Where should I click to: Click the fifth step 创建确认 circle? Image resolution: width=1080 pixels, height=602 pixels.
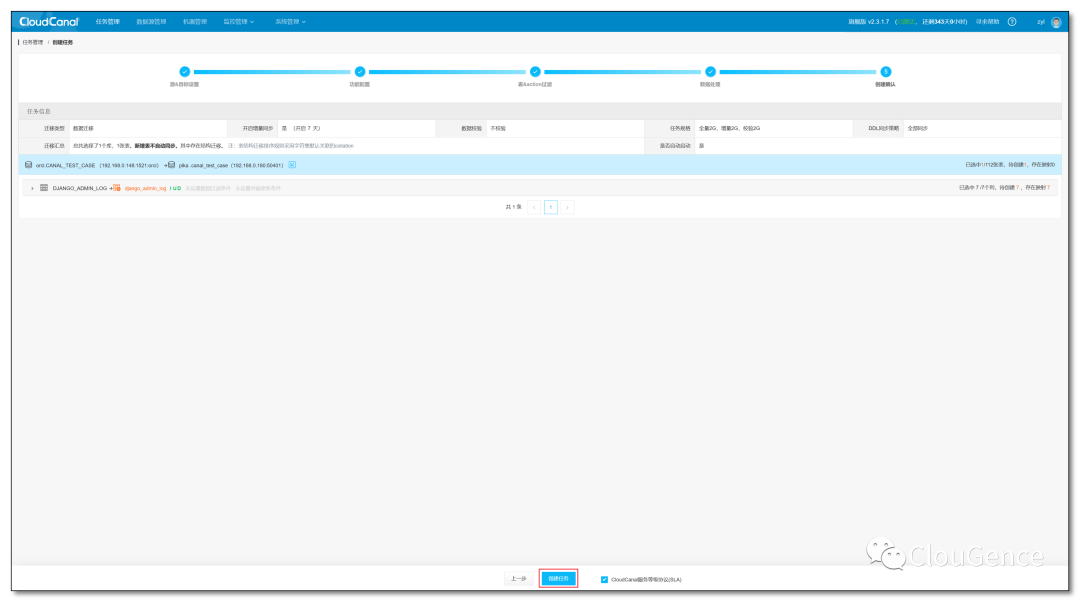886,72
